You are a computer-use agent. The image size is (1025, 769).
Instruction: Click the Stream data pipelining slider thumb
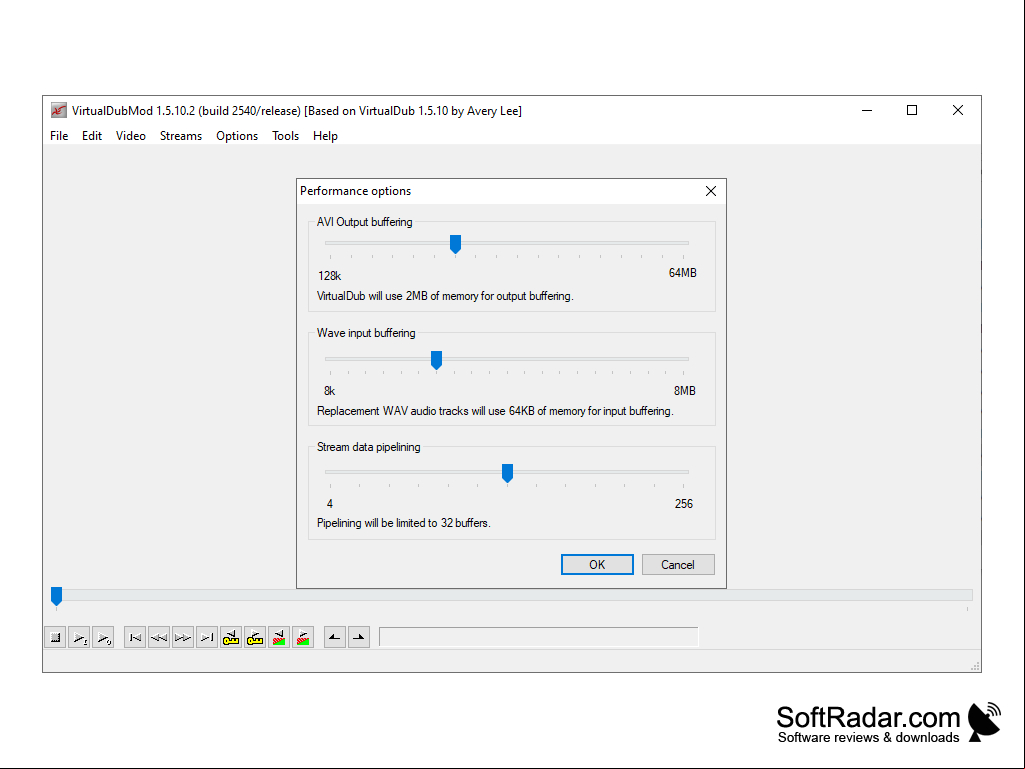tap(507, 473)
